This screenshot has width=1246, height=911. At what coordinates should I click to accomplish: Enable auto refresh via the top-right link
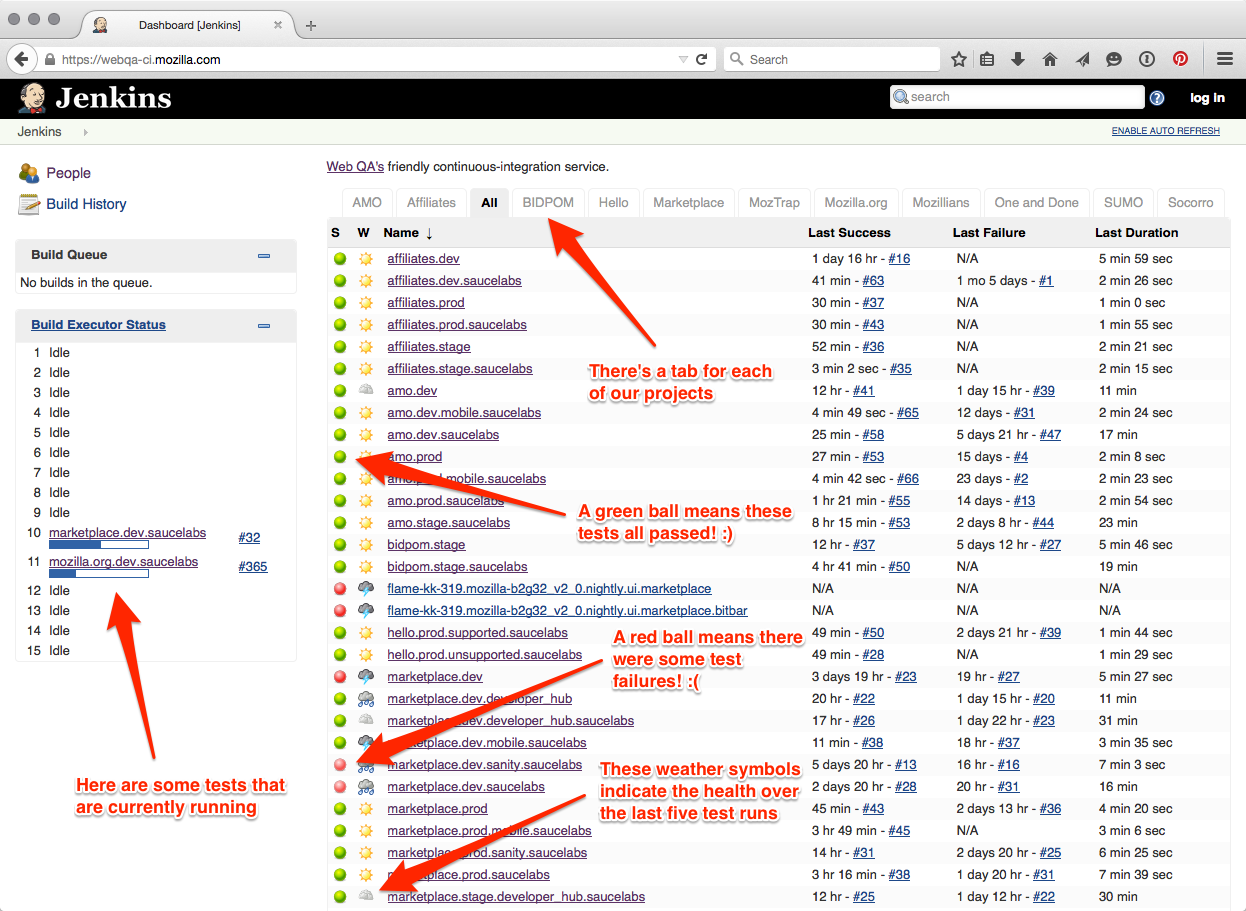[1165, 130]
